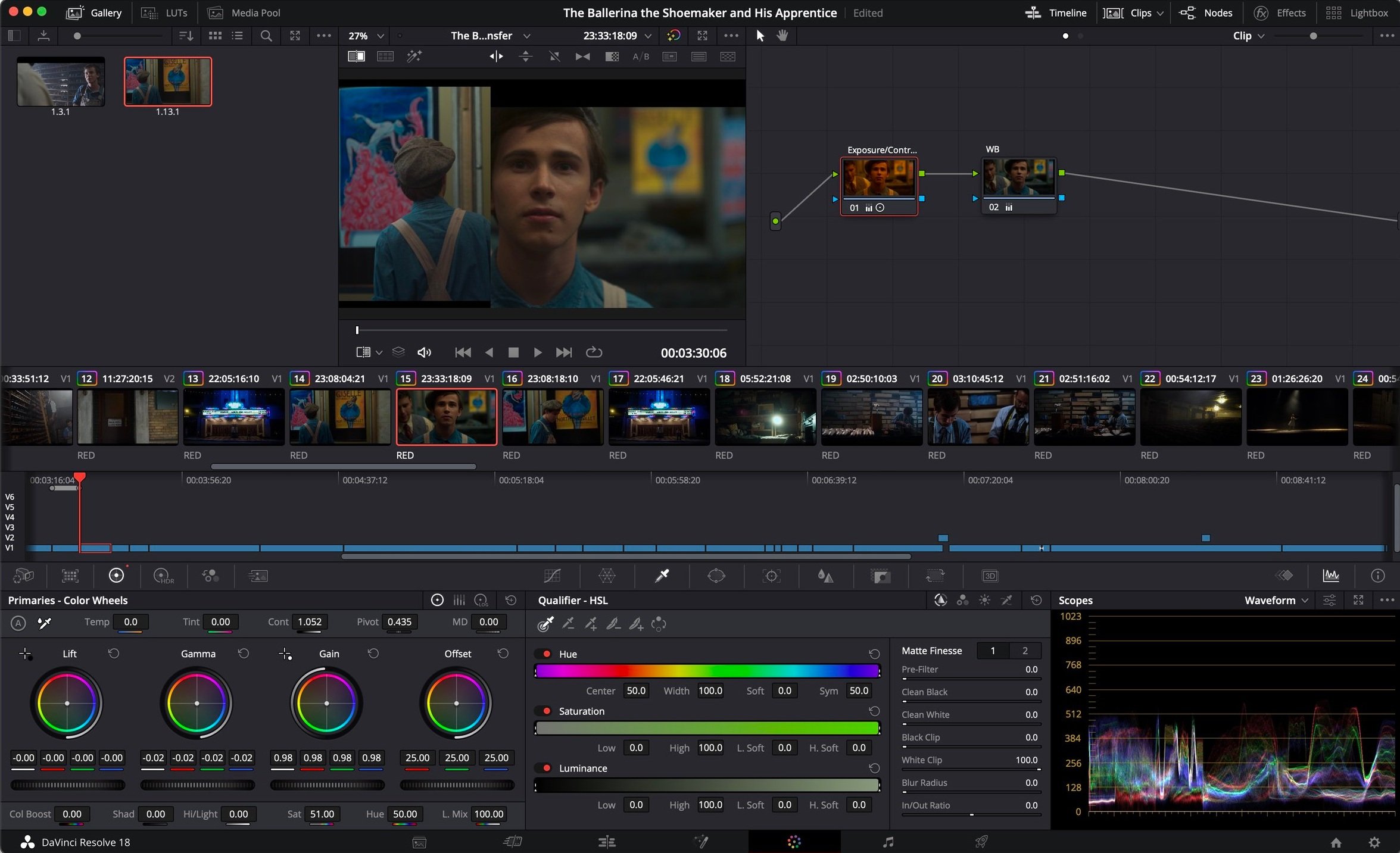The width and height of the screenshot is (1400, 853).
Task: Jump to the next clip
Action: tap(563, 352)
